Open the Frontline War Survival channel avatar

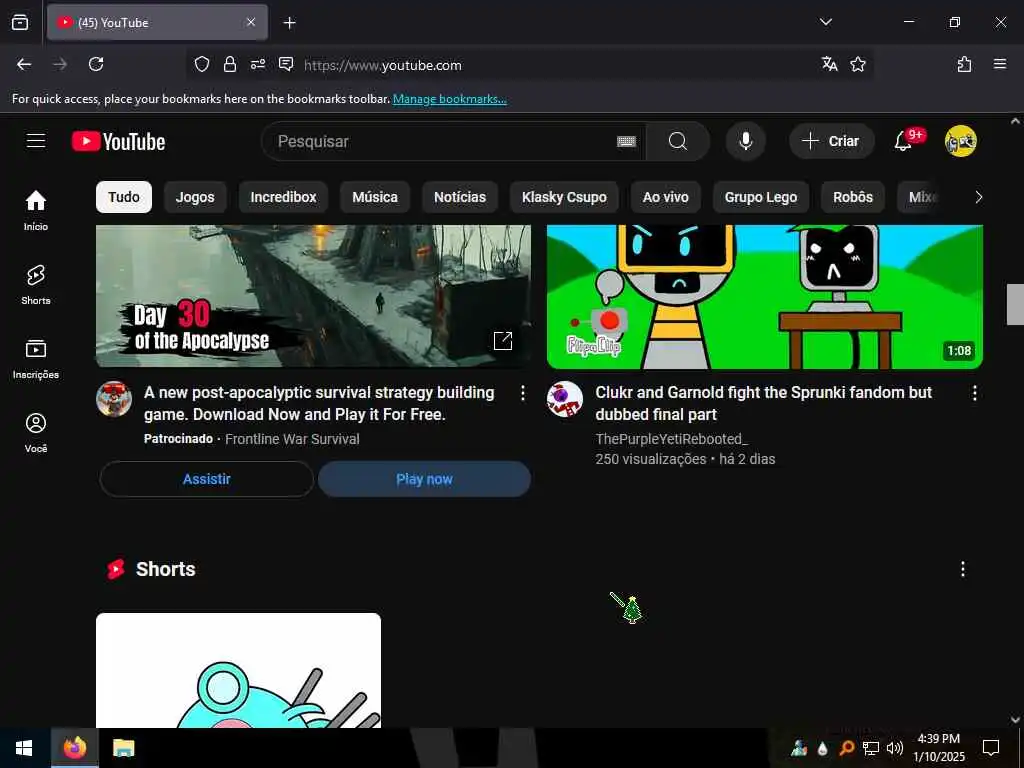114,399
